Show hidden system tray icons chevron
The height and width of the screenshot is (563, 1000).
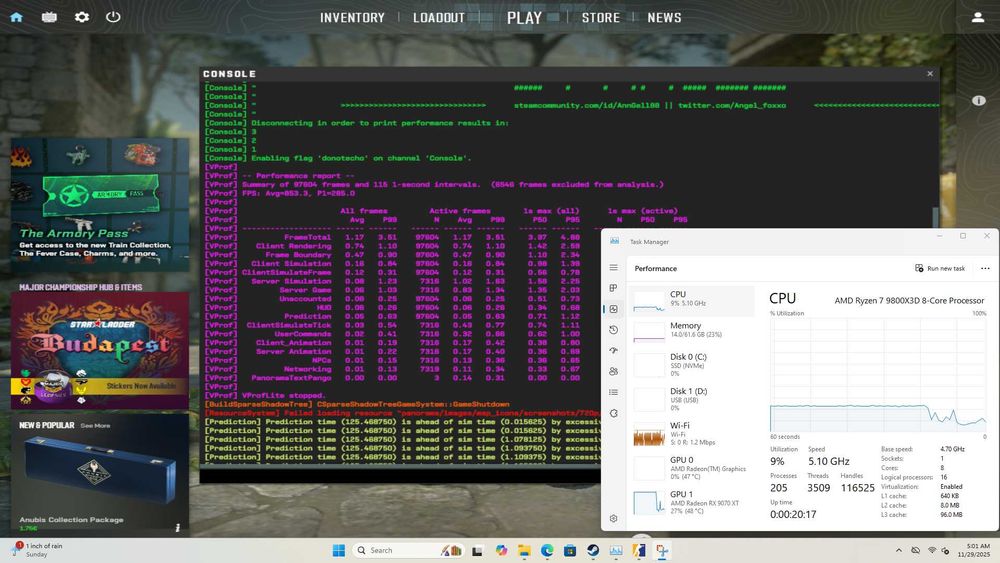tap(899, 550)
